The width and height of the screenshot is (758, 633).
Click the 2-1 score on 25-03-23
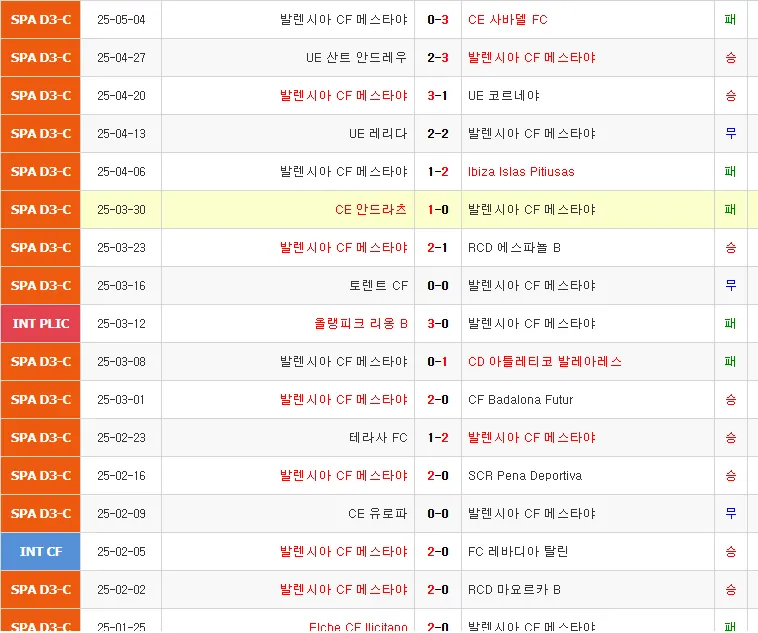coord(437,248)
